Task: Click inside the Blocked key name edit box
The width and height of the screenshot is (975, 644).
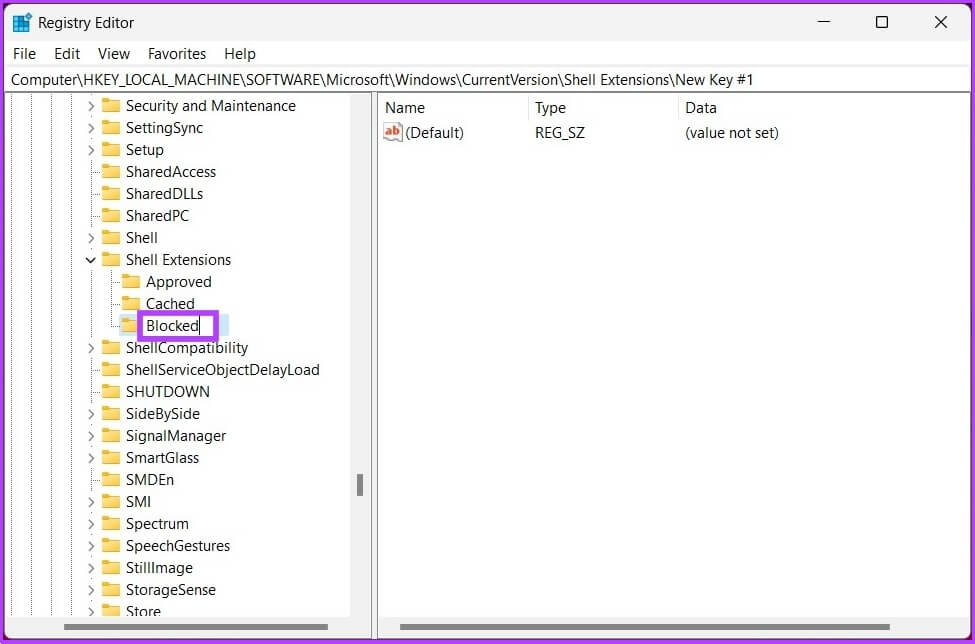Action: [x=177, y=326]
